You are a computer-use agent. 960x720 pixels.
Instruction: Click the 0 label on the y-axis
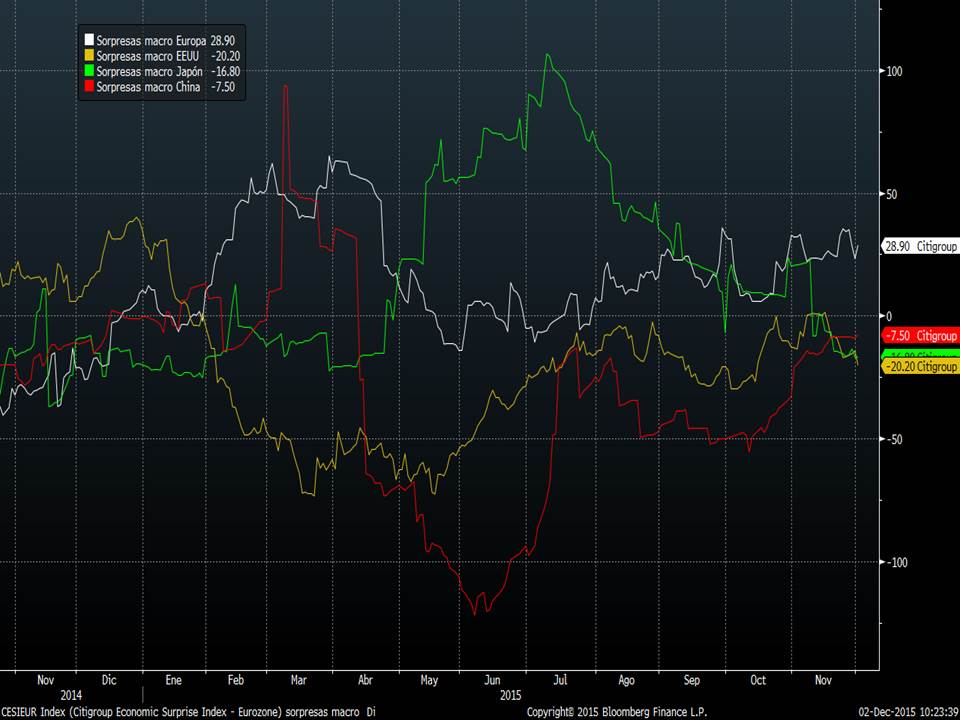[890, 317]
